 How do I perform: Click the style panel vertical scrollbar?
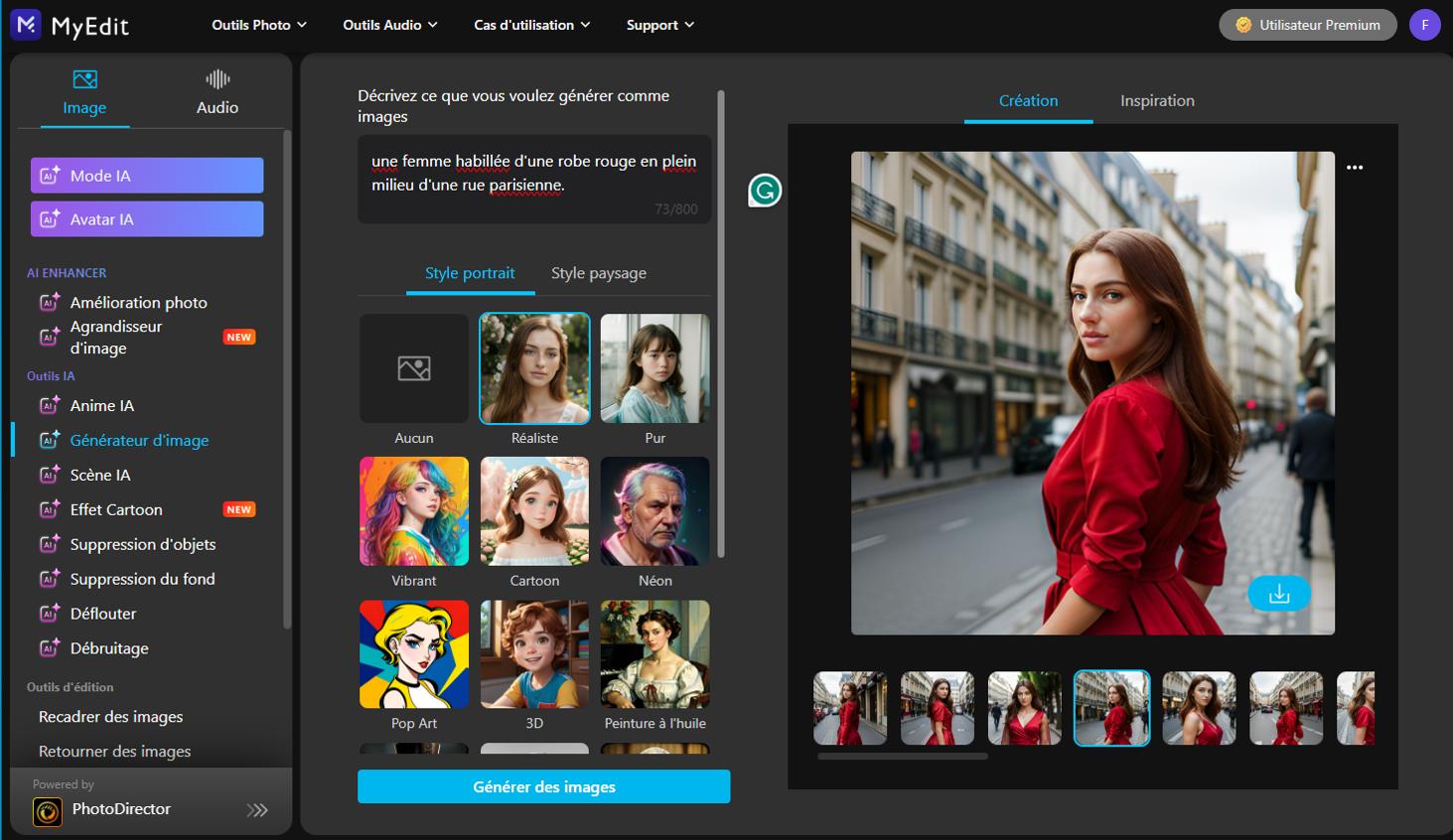(x=721, y=324)
